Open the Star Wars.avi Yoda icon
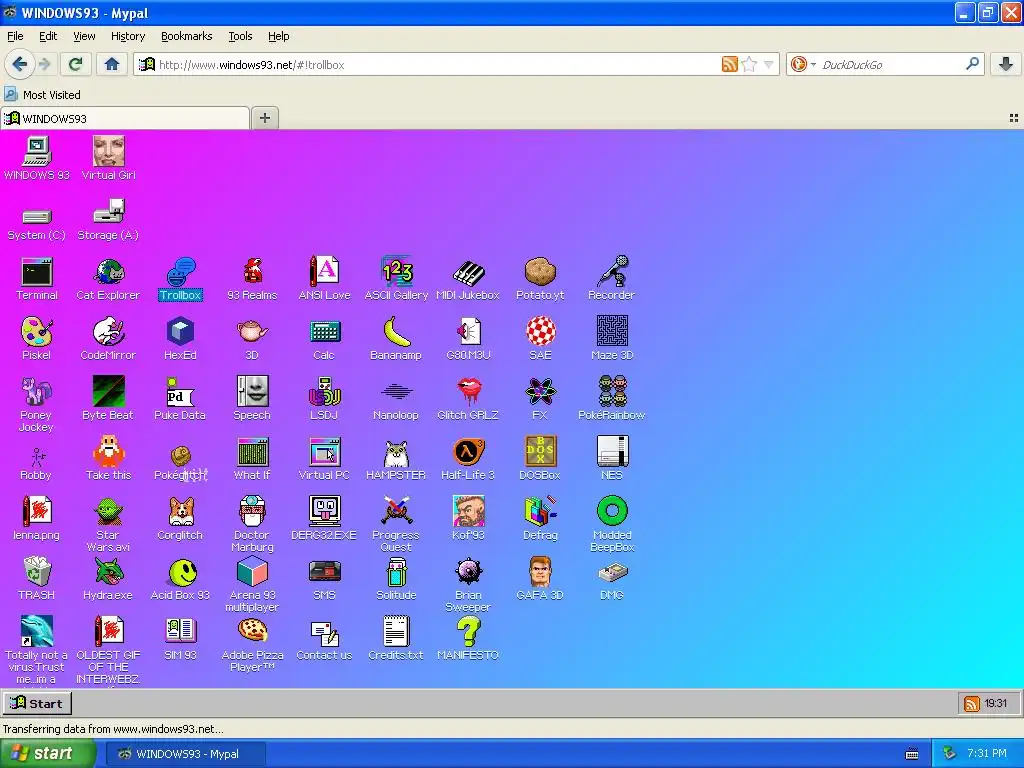This screenshot has height=768, width=1024. 108,524
